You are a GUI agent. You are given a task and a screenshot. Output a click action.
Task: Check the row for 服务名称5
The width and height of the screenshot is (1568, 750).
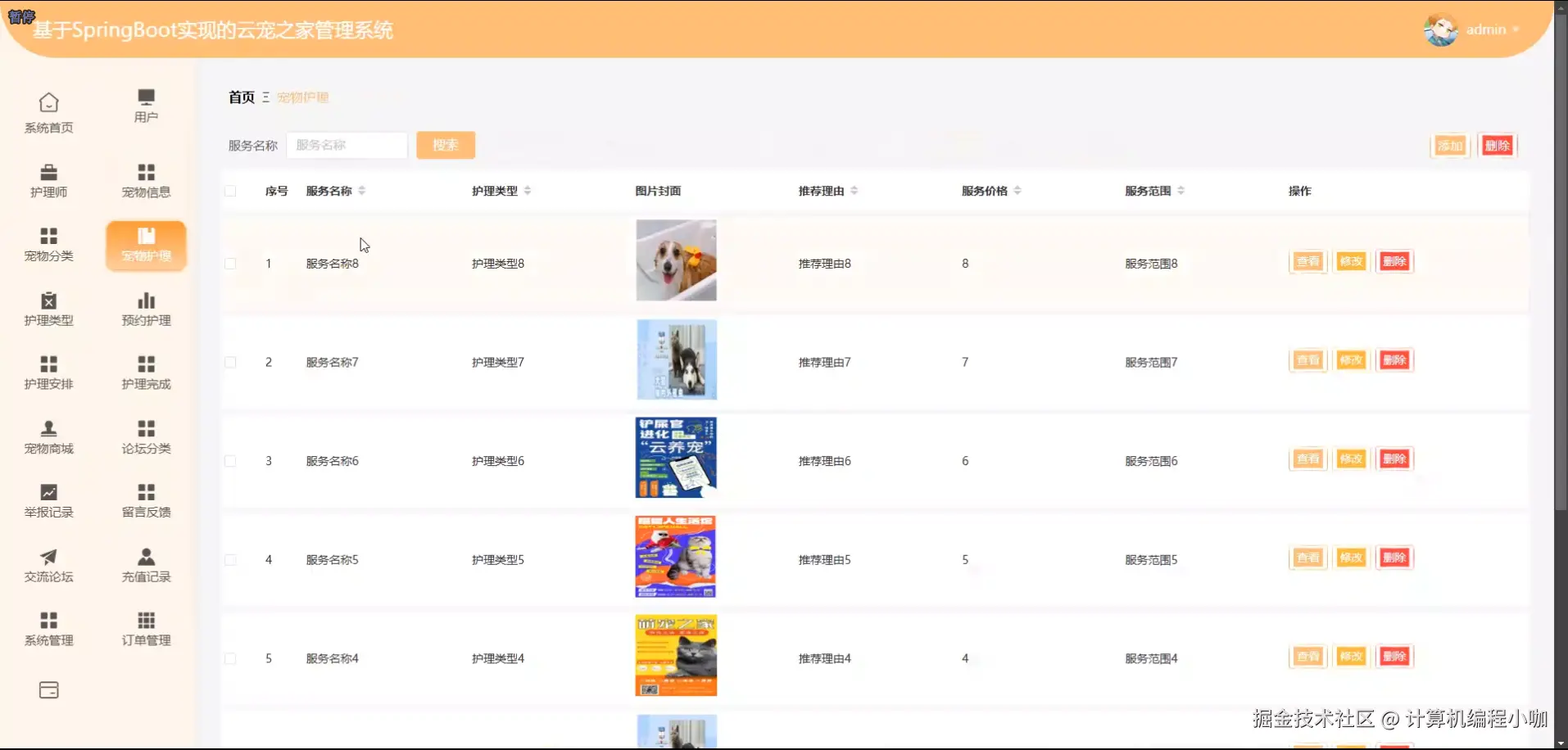click(x=230, y=560)
